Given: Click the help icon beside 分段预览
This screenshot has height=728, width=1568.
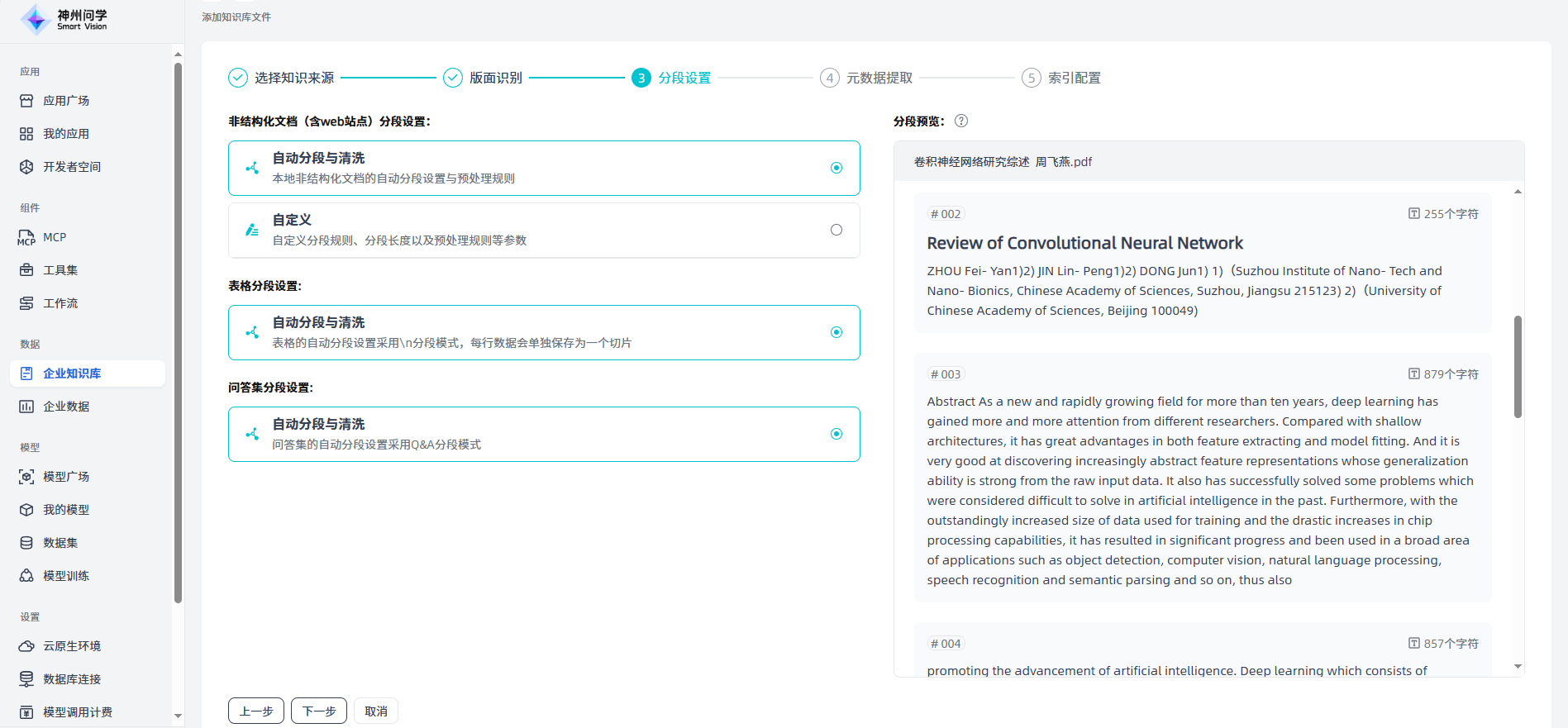Looking at the screenshot, I should point(961,121).
